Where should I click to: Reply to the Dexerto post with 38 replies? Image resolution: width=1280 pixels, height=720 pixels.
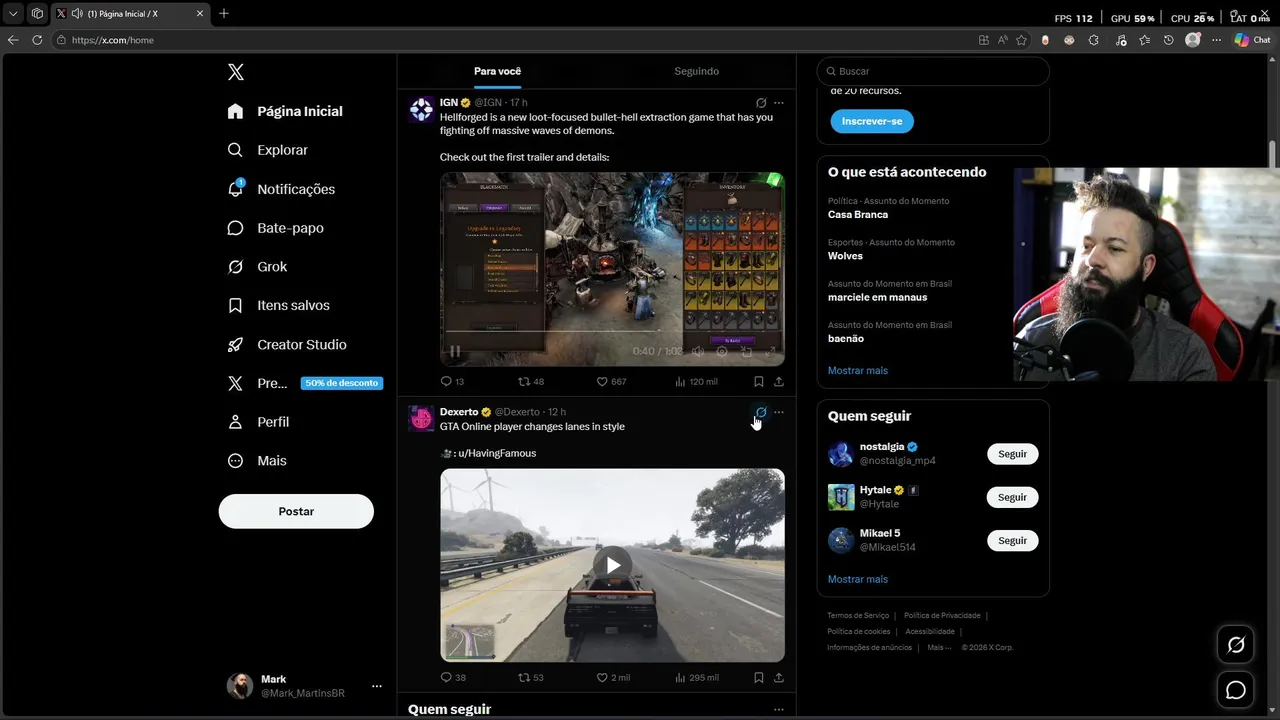point(453,677)
